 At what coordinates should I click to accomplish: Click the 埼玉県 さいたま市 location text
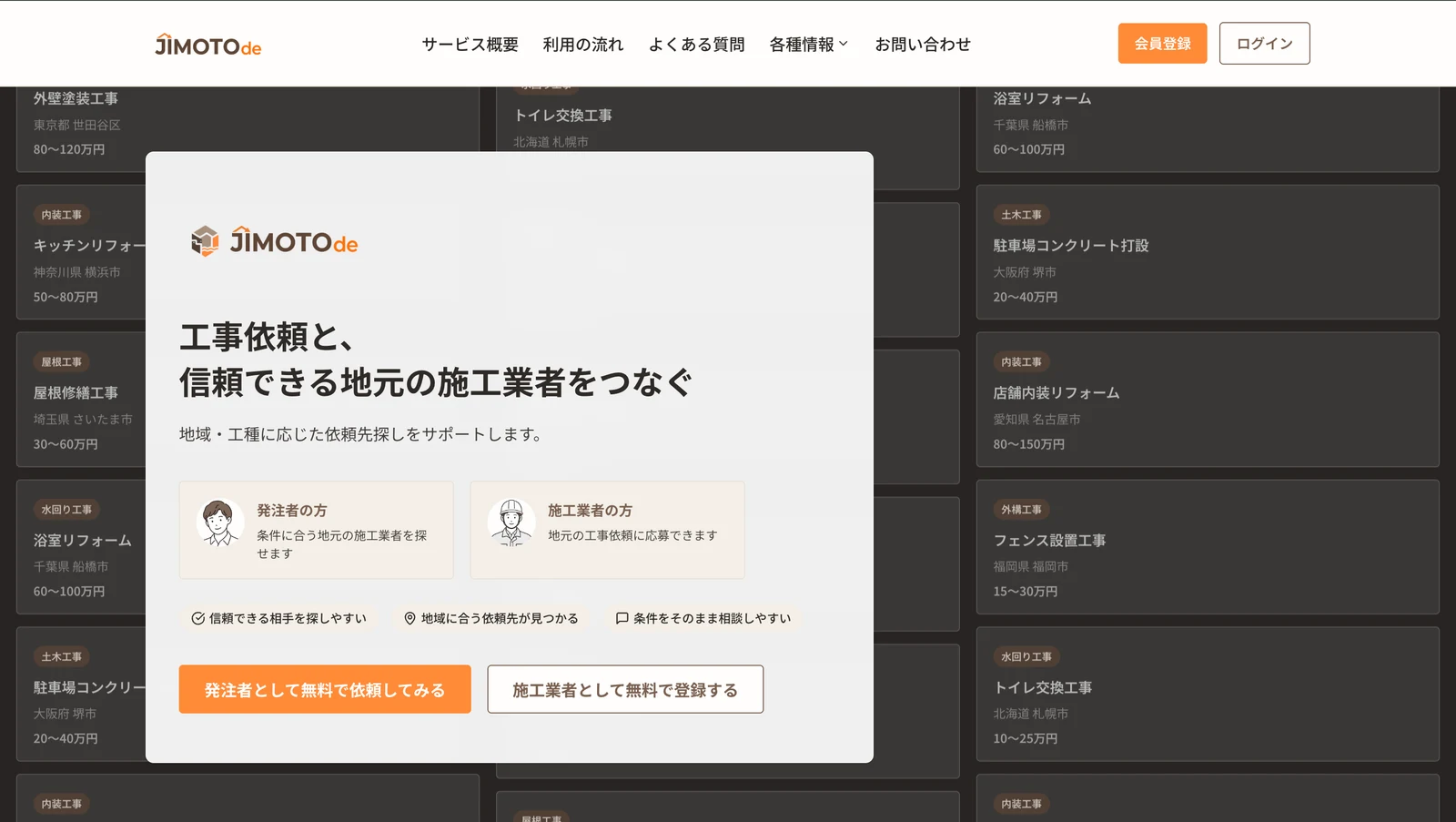coord(83,419)
